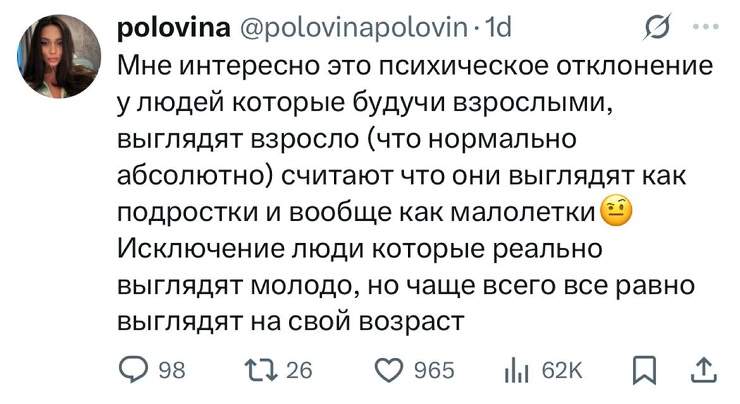Open the reply speech bubble icon
Viewport: 740px width, 404px height.
point(133,370)
